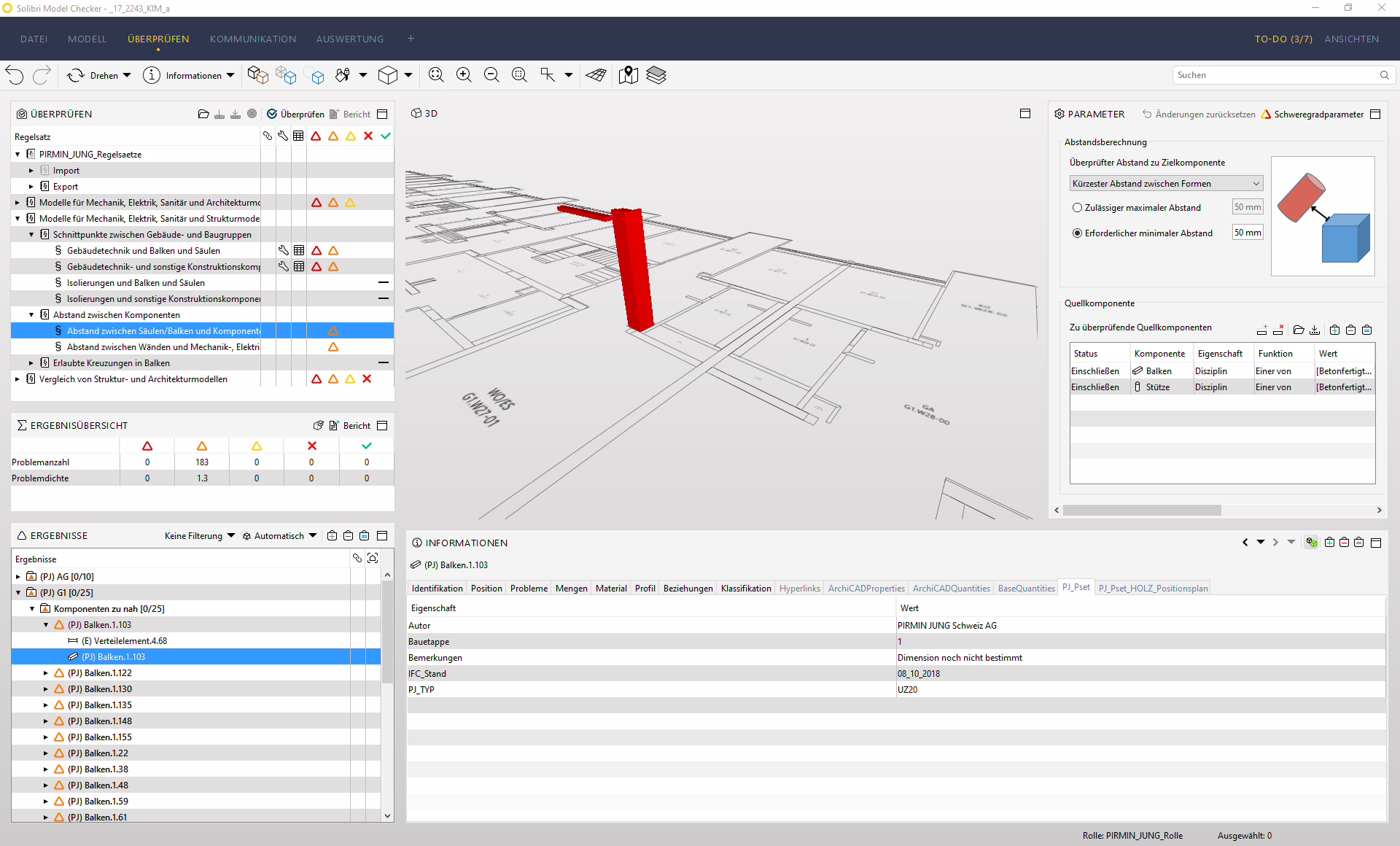The width and height of the screenshot is (1400, 846).
Task: Click the undo arrow icon
Action: [15, 75]
